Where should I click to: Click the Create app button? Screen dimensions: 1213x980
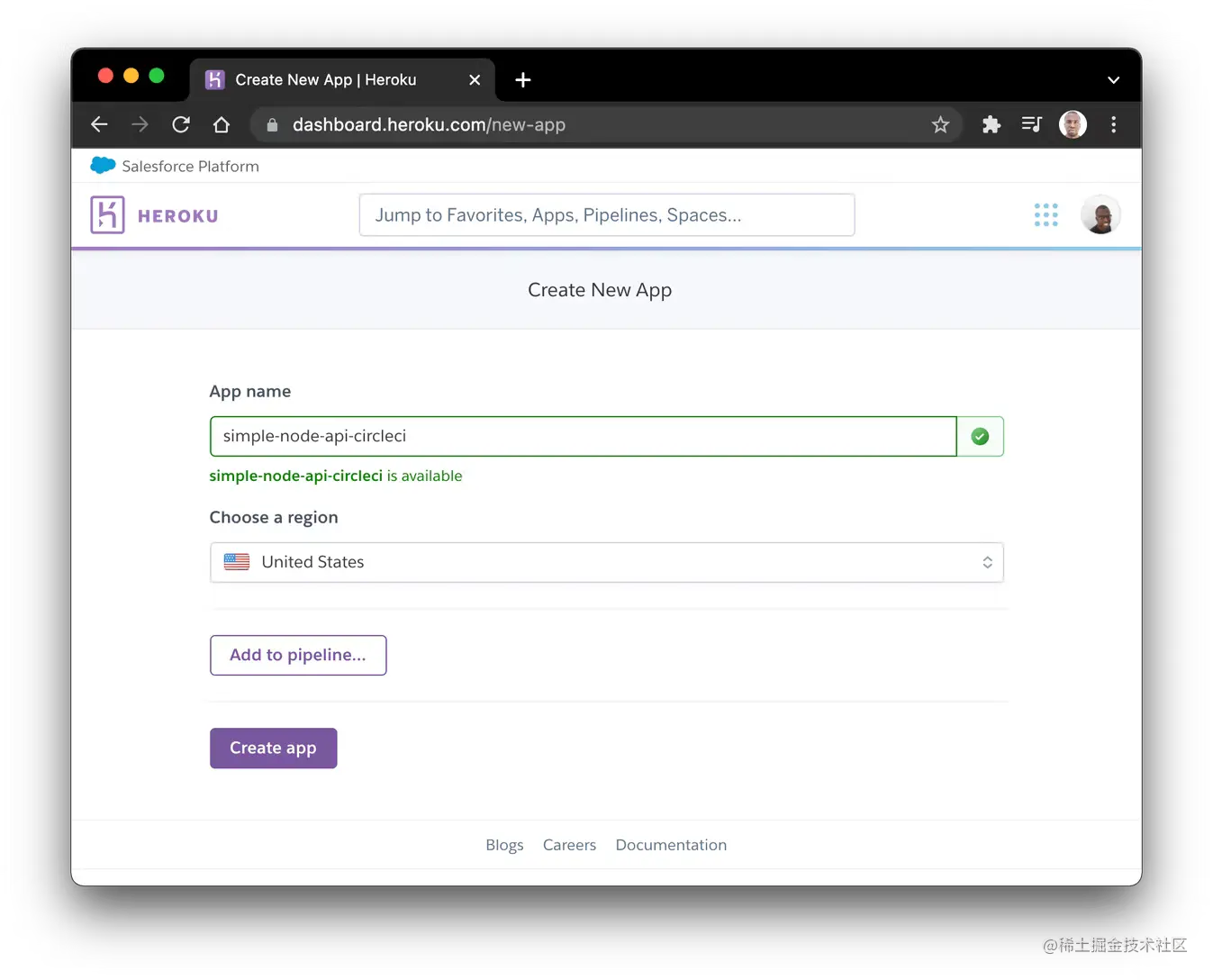click(x=274, y=748)
